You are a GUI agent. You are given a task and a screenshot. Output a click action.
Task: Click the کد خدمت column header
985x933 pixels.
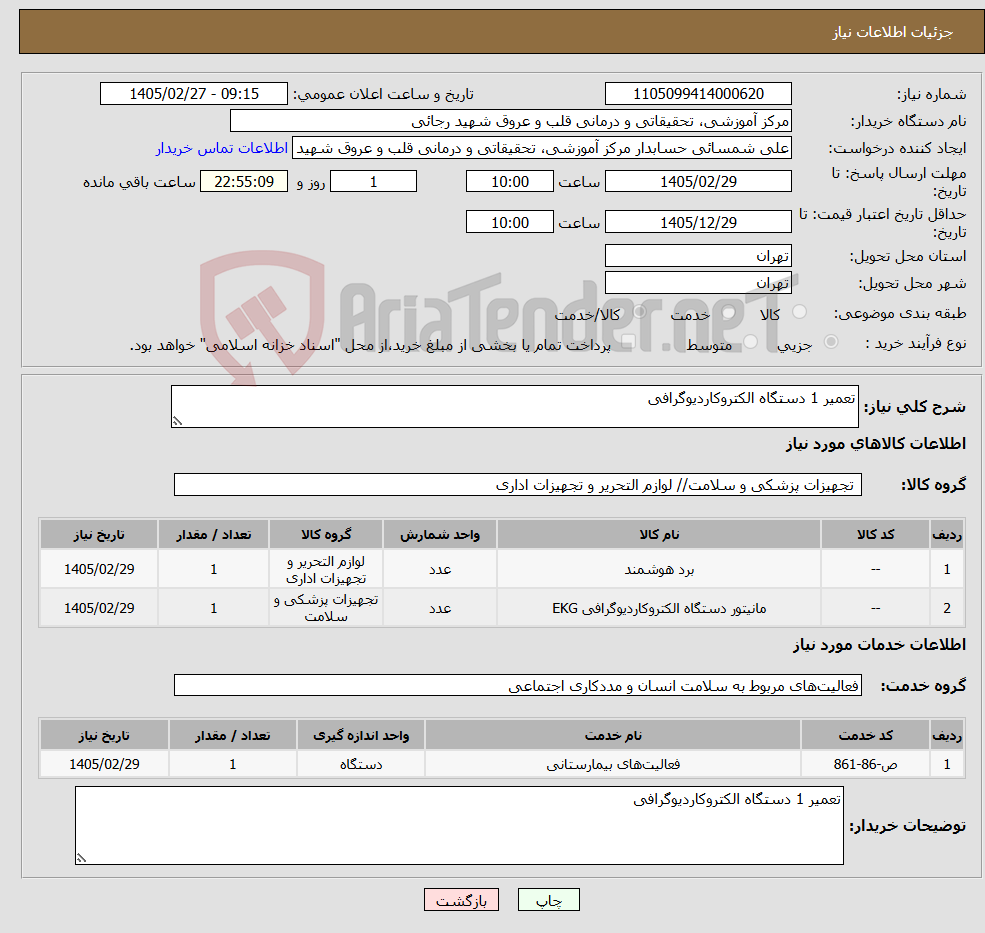(x=865, y=735)
